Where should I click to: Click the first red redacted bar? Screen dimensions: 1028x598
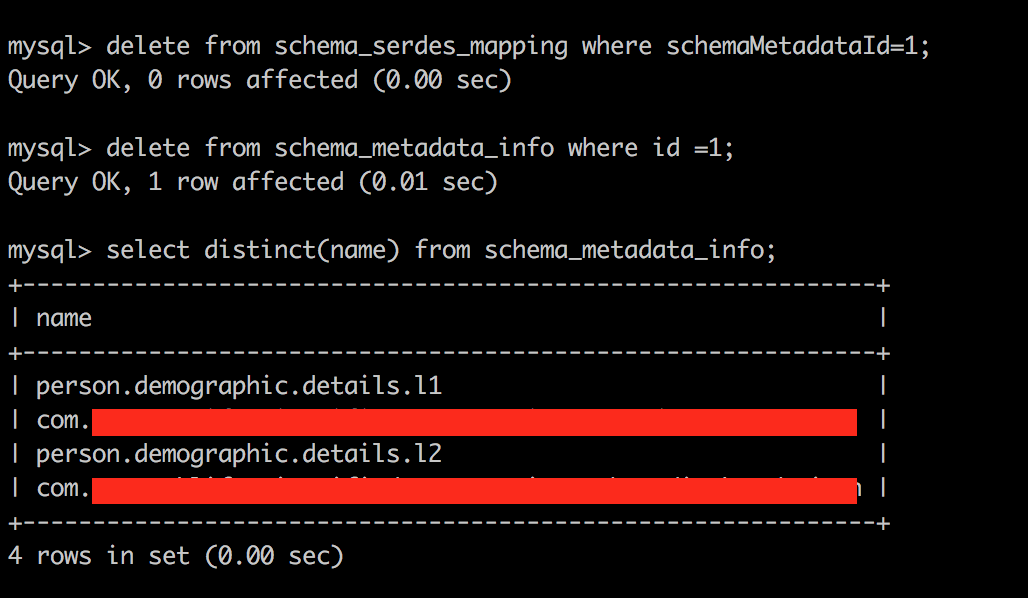pyautogui.click(x=474, y=422)
